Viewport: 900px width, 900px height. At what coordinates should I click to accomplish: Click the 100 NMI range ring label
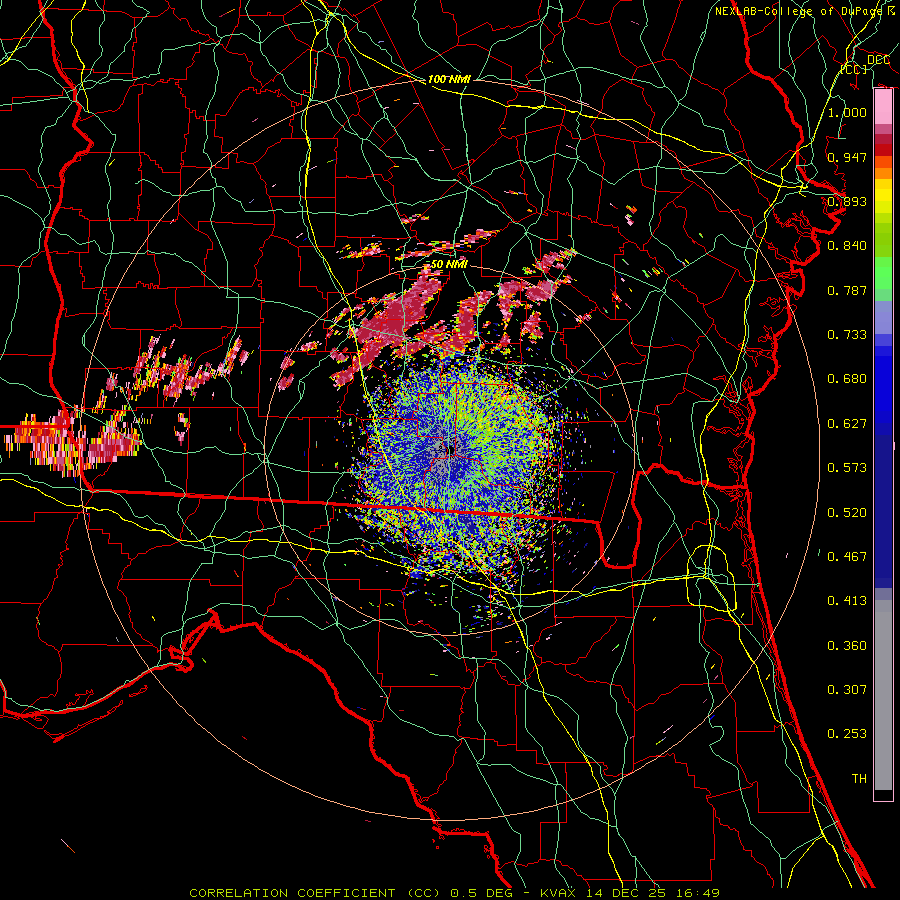(449, 79)
